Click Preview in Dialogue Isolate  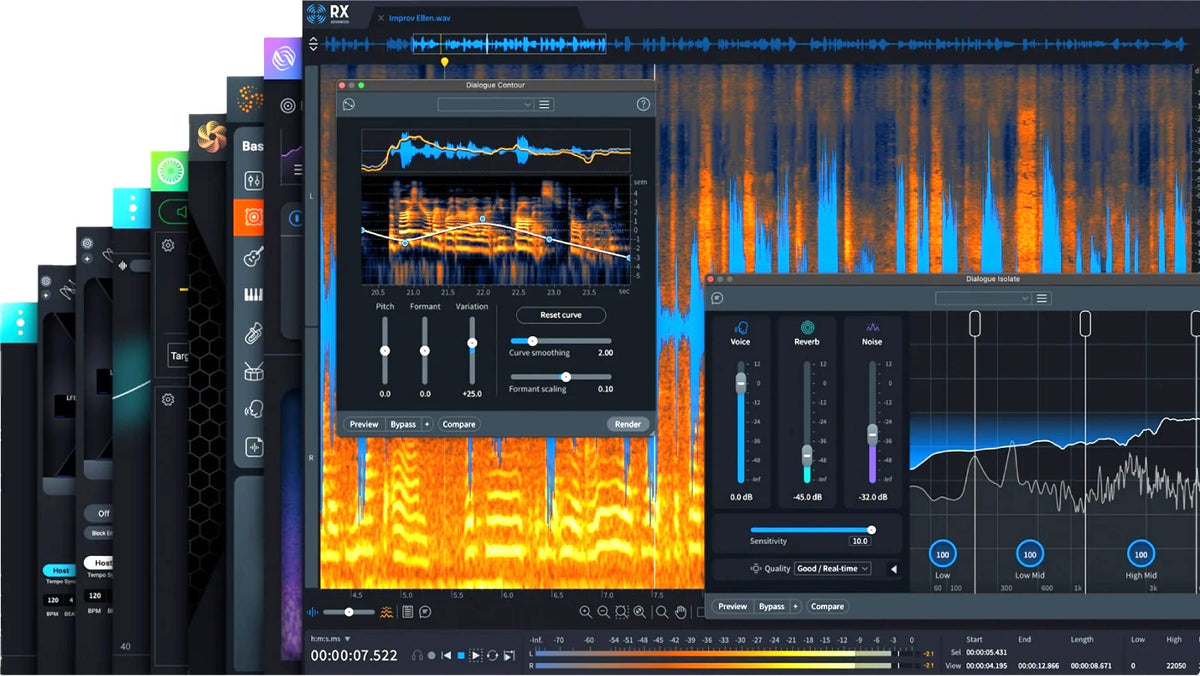732,606
